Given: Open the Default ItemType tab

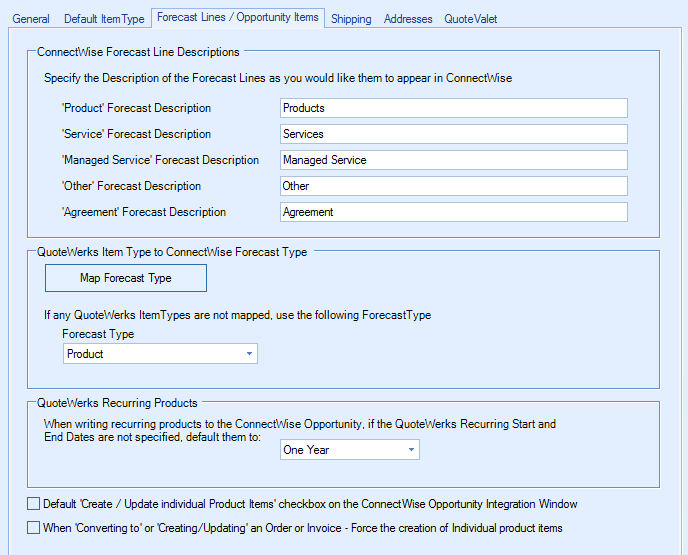Looking at the screenshot, I should [x=104, y=19].
